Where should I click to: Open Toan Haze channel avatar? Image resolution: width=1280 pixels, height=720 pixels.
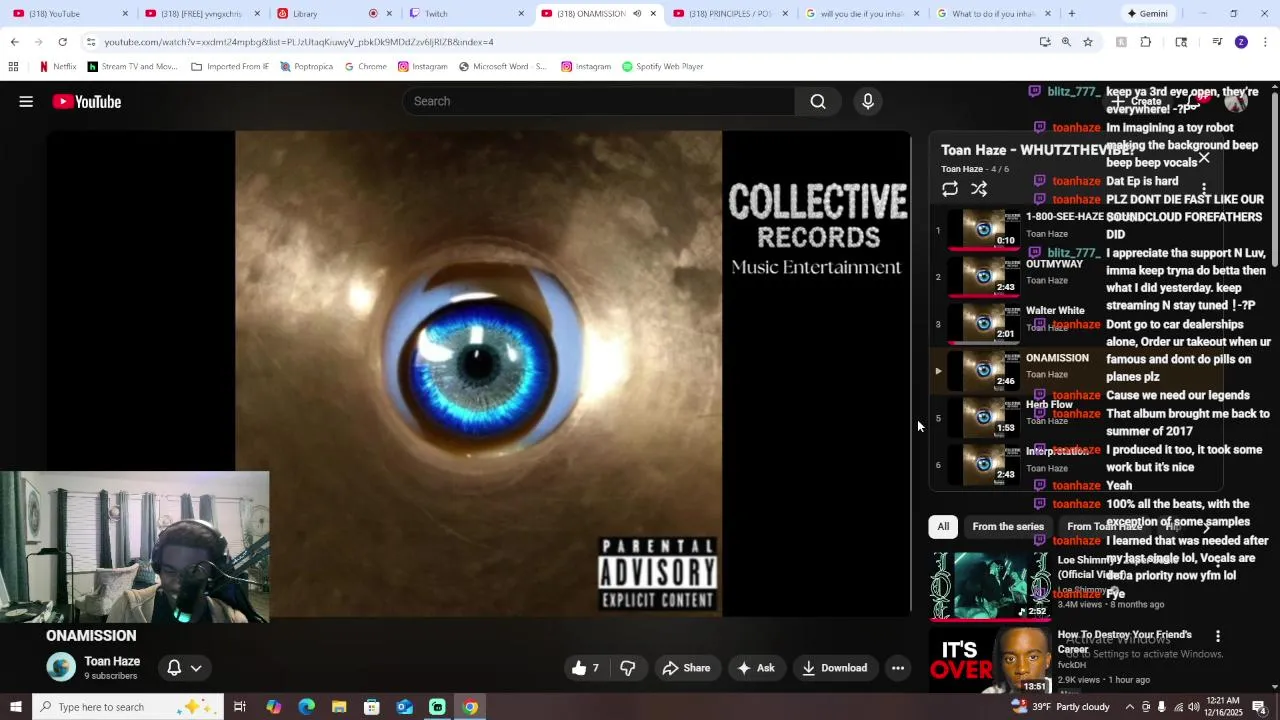coord(61,667)
